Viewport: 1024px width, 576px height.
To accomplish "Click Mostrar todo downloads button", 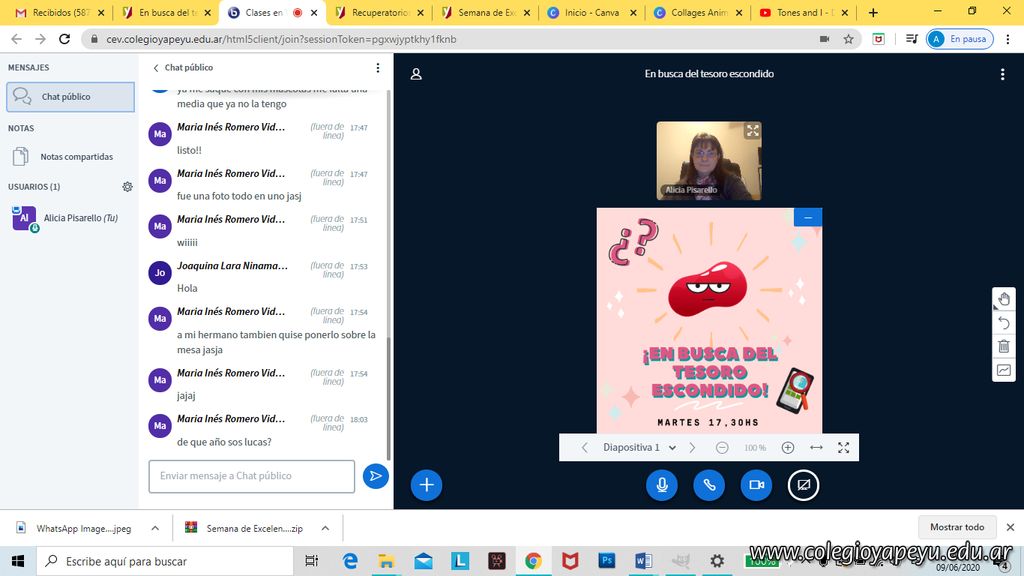I will (957, 527).
